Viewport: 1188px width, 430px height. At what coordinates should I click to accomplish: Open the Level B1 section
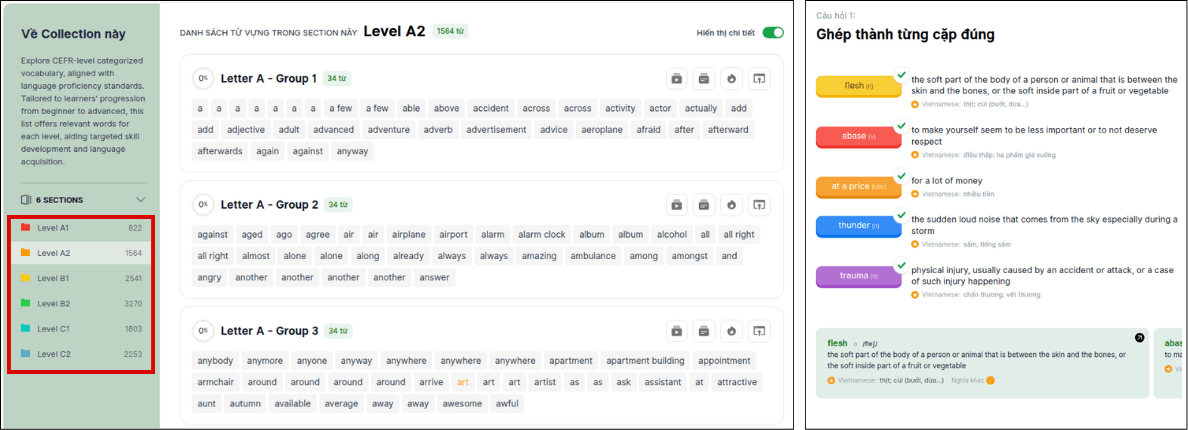click(81, 278)
